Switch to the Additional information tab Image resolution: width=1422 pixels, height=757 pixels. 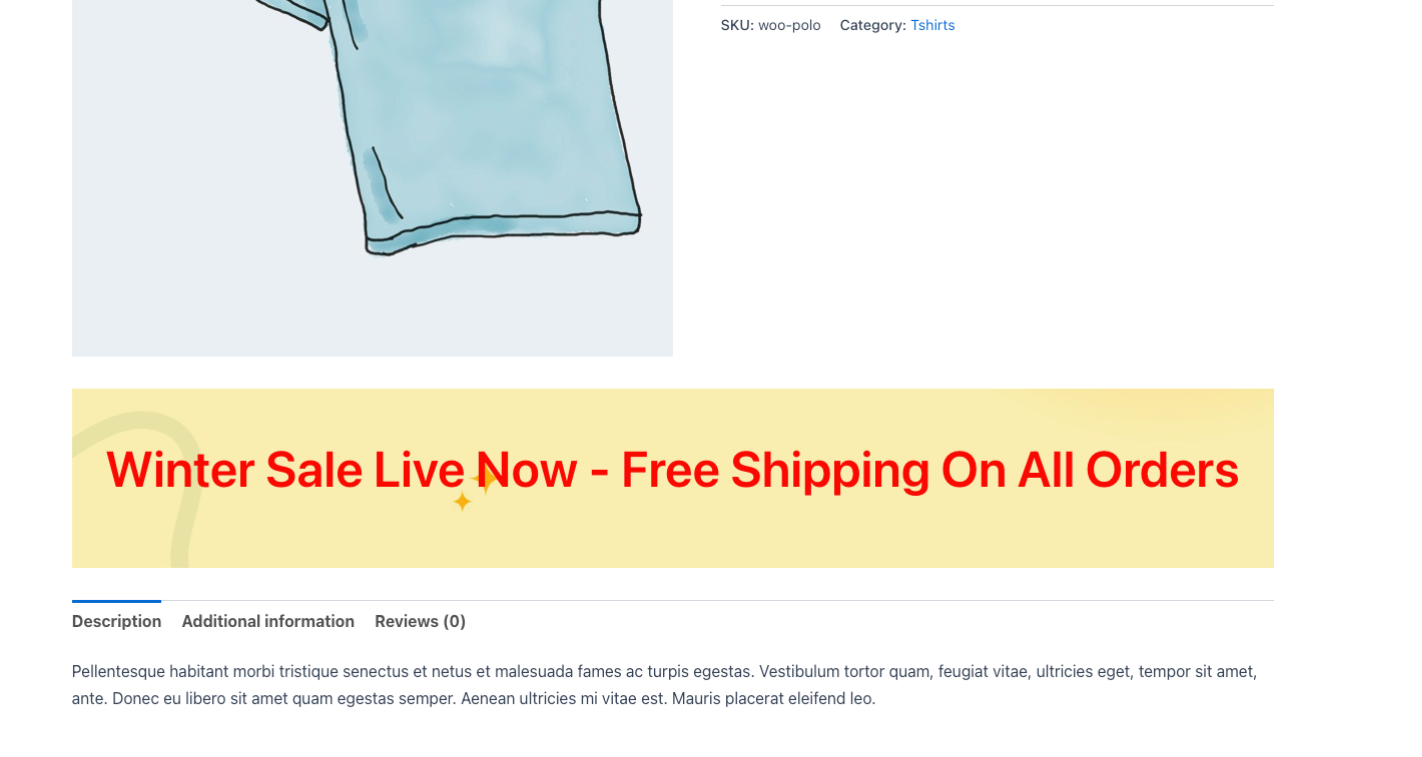pos(268,621)
